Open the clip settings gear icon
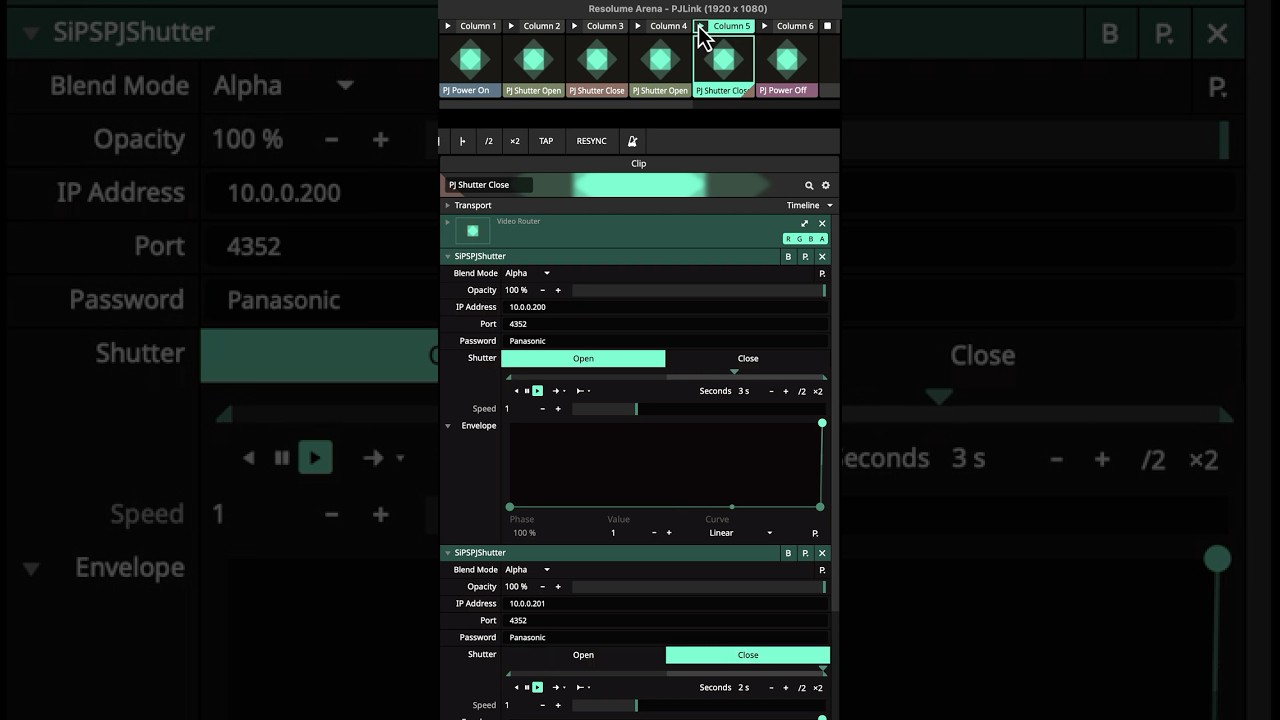1280x720 pixels. [x=825, y=185]
